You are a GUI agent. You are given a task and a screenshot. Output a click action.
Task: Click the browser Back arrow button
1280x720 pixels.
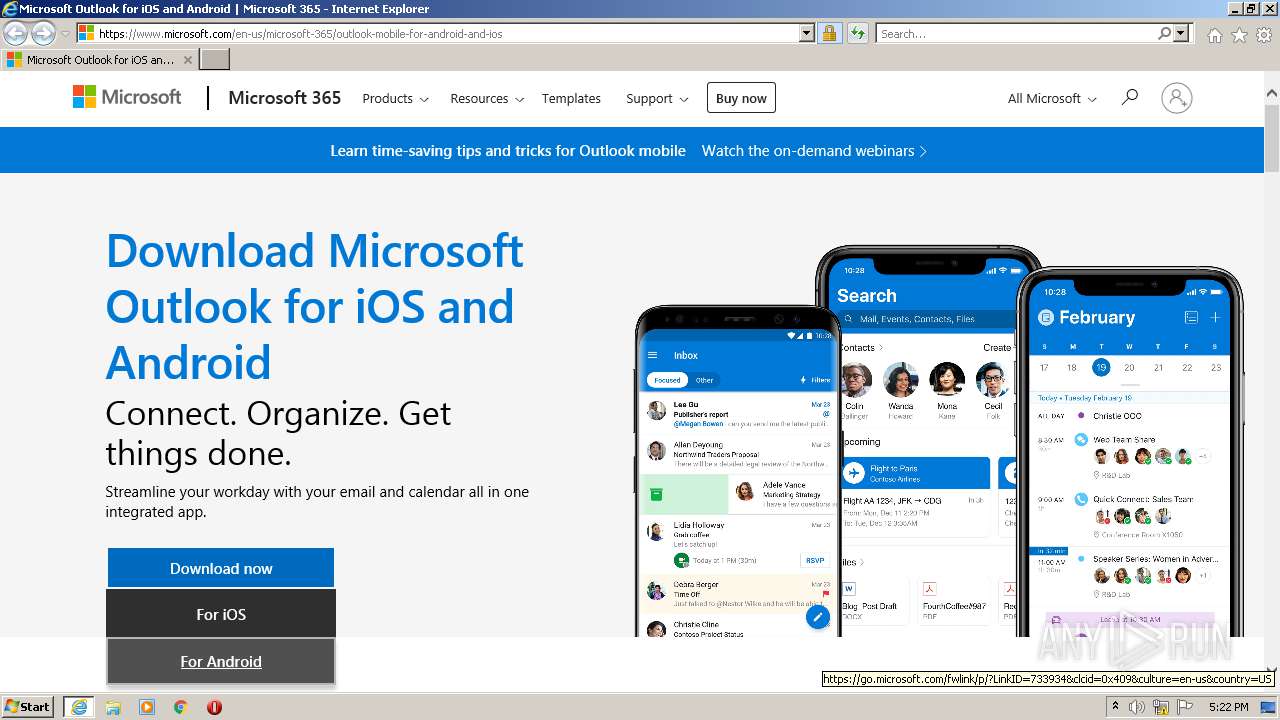pos(15,33)
